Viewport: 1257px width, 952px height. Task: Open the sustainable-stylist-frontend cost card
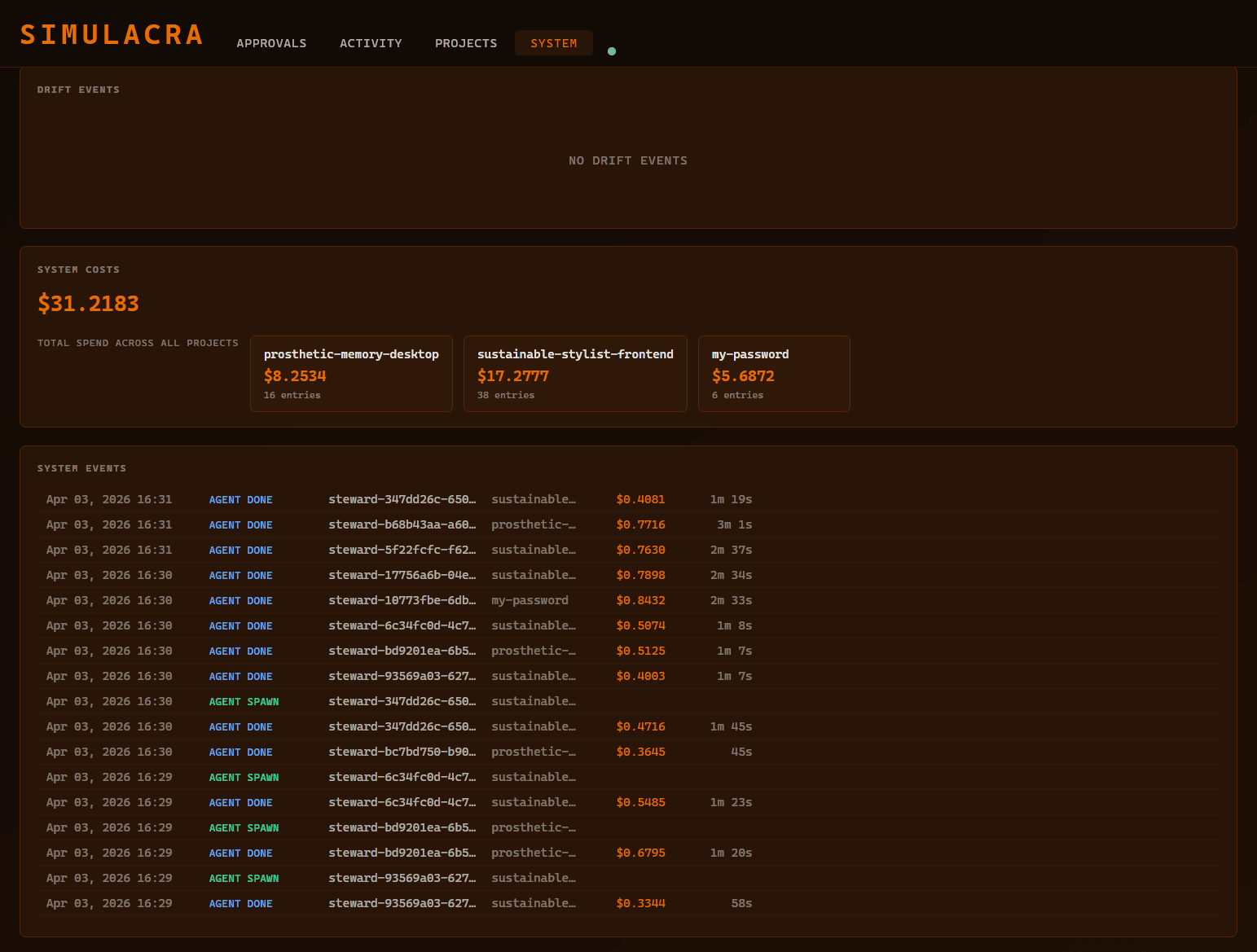click(575, 374)
